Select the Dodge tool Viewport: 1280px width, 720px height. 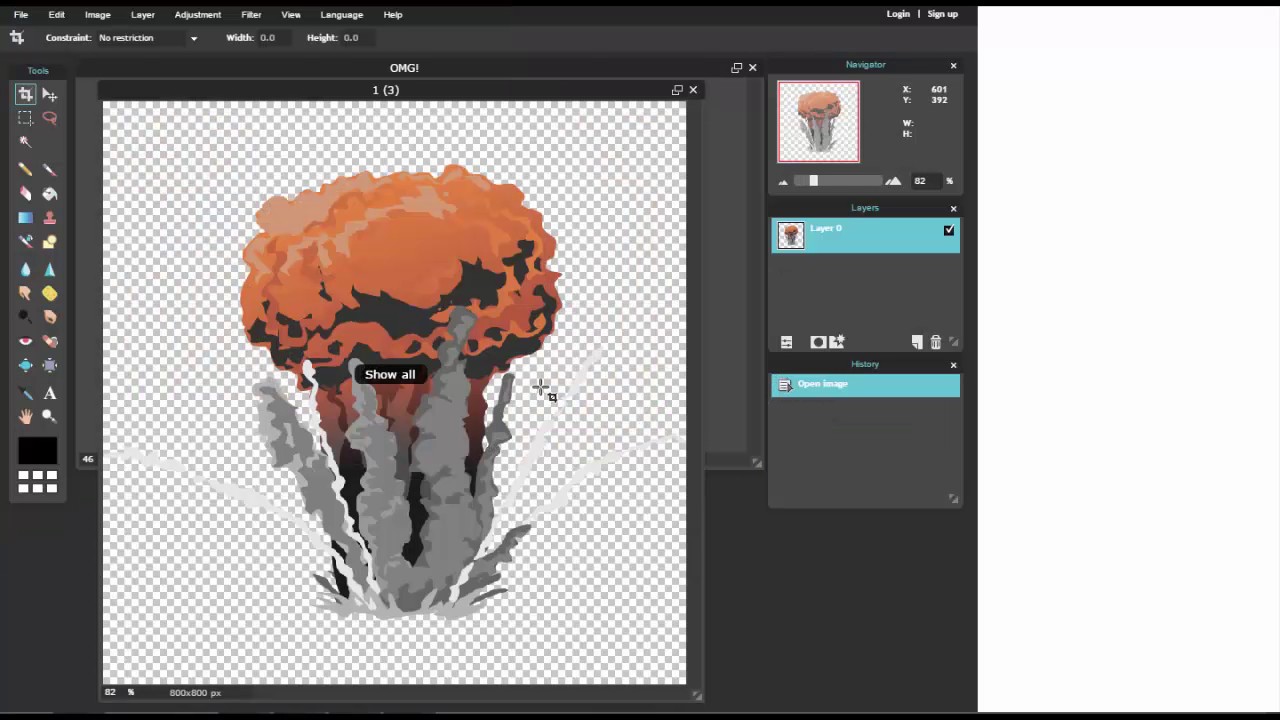pyautogui.click(x=25, y=318)
